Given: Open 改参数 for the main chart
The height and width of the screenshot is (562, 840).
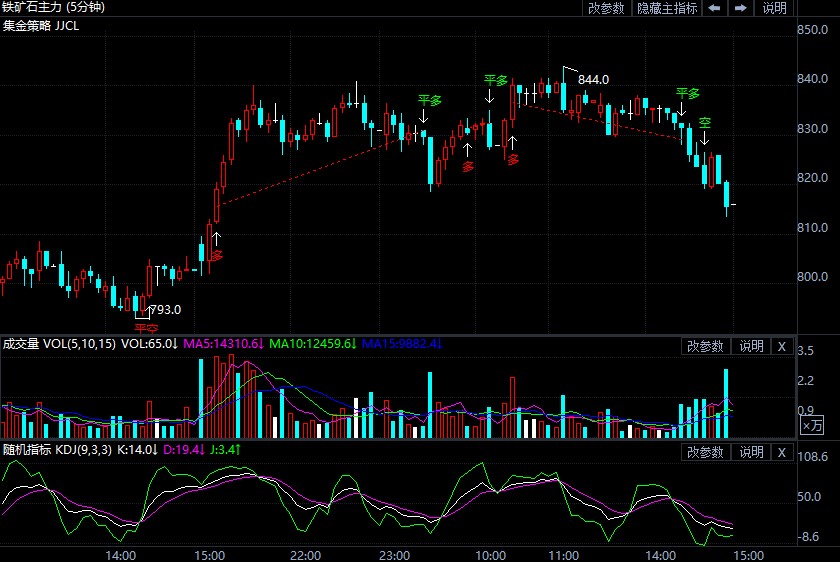Looking at the screenshot, I should [x=606, y=8].
